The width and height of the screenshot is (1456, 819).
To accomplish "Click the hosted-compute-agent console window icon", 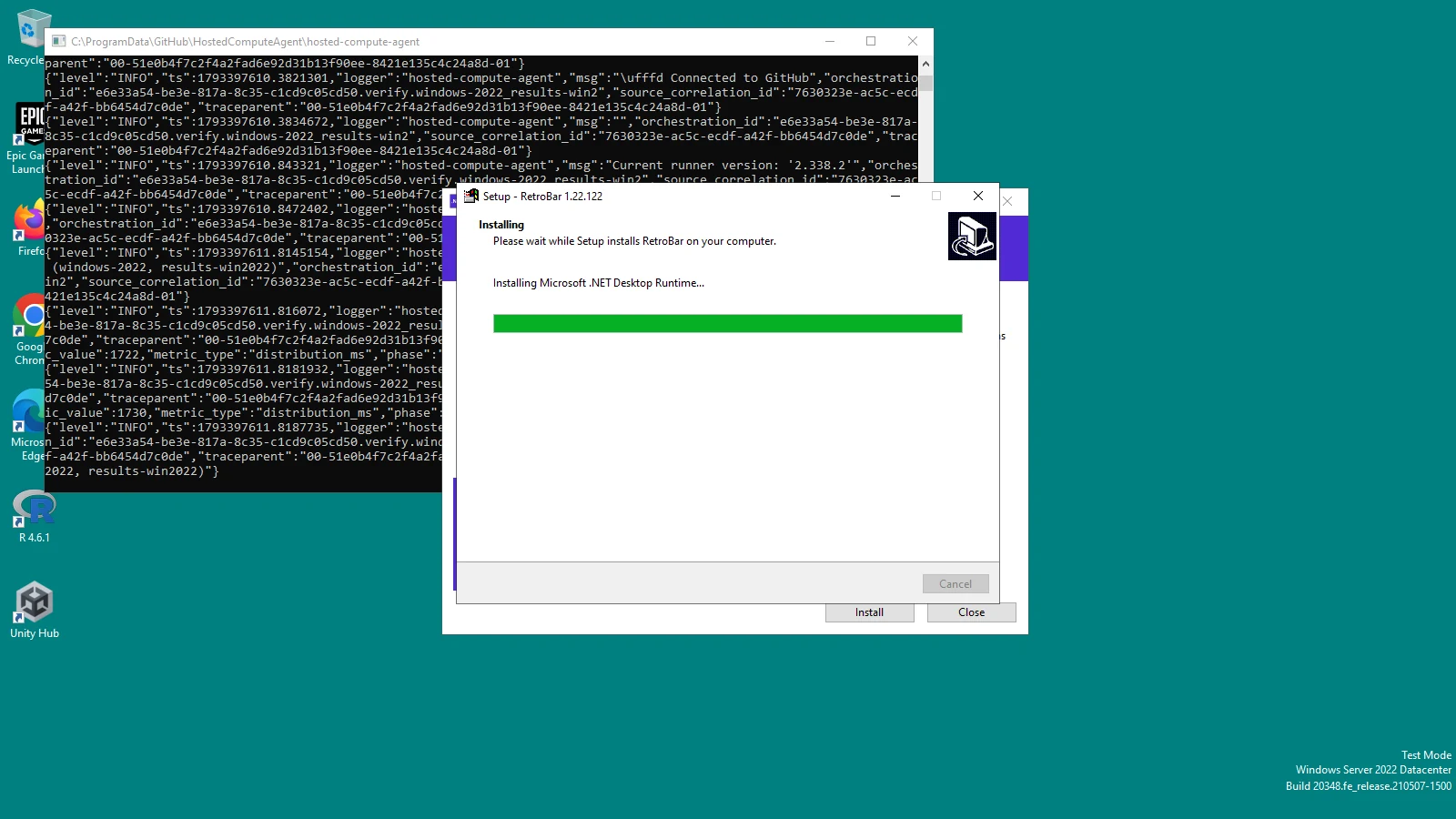I will coord(59,41).
